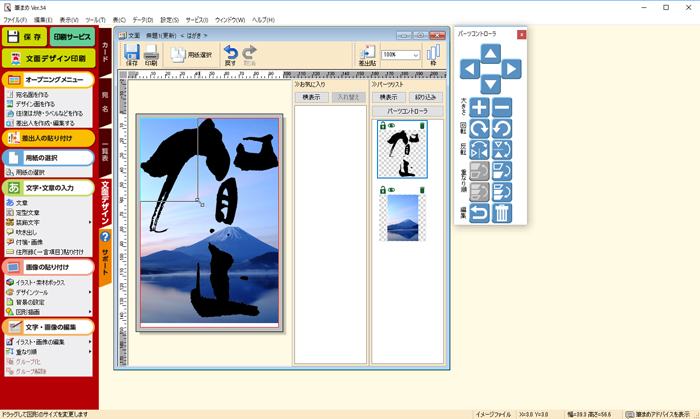700x419 pixels.
Task: Toggle the lock on the calligraphy part
Action: coord(382,126)
